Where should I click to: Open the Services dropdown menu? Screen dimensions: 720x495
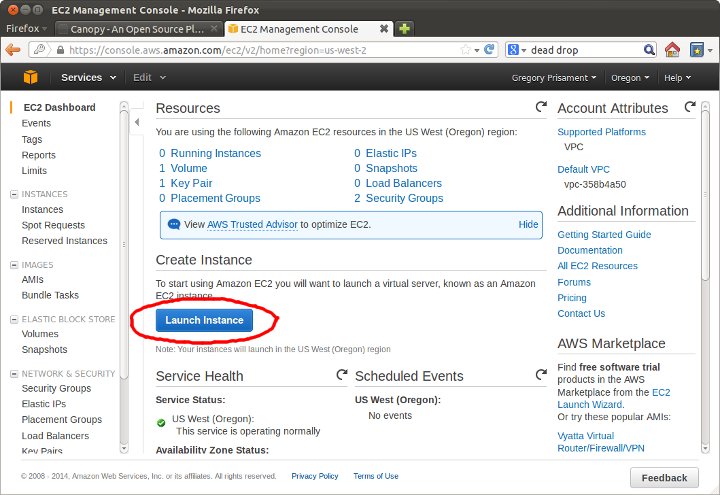(88, 77)
